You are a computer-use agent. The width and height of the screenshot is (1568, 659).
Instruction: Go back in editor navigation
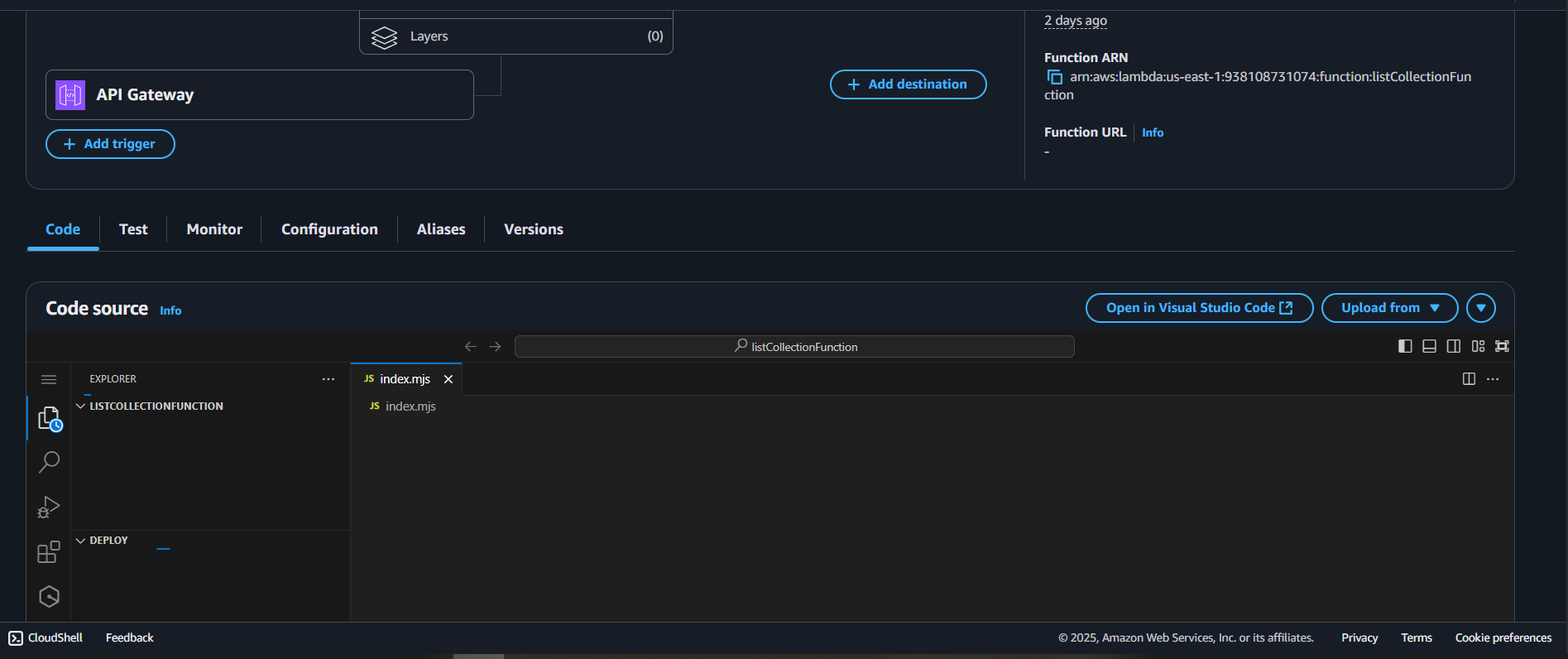click(470, 346)
